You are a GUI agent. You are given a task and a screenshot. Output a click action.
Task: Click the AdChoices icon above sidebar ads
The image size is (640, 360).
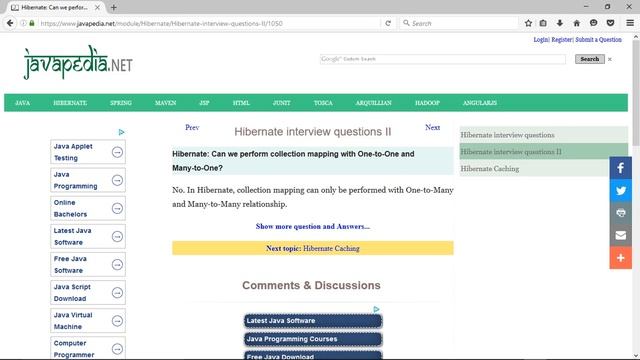tap(121, 132)
